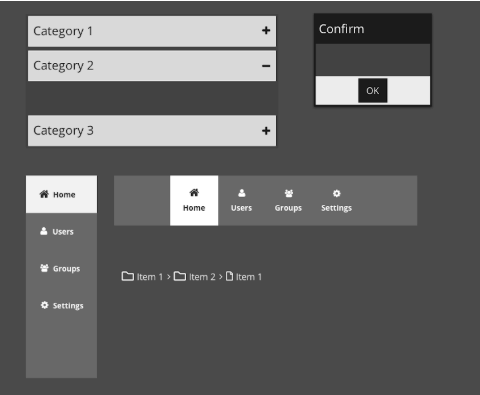Screen dimensions: 480x395
Task: Click the home icon in the vertical sidebar
Action: (x=44, y=194)
